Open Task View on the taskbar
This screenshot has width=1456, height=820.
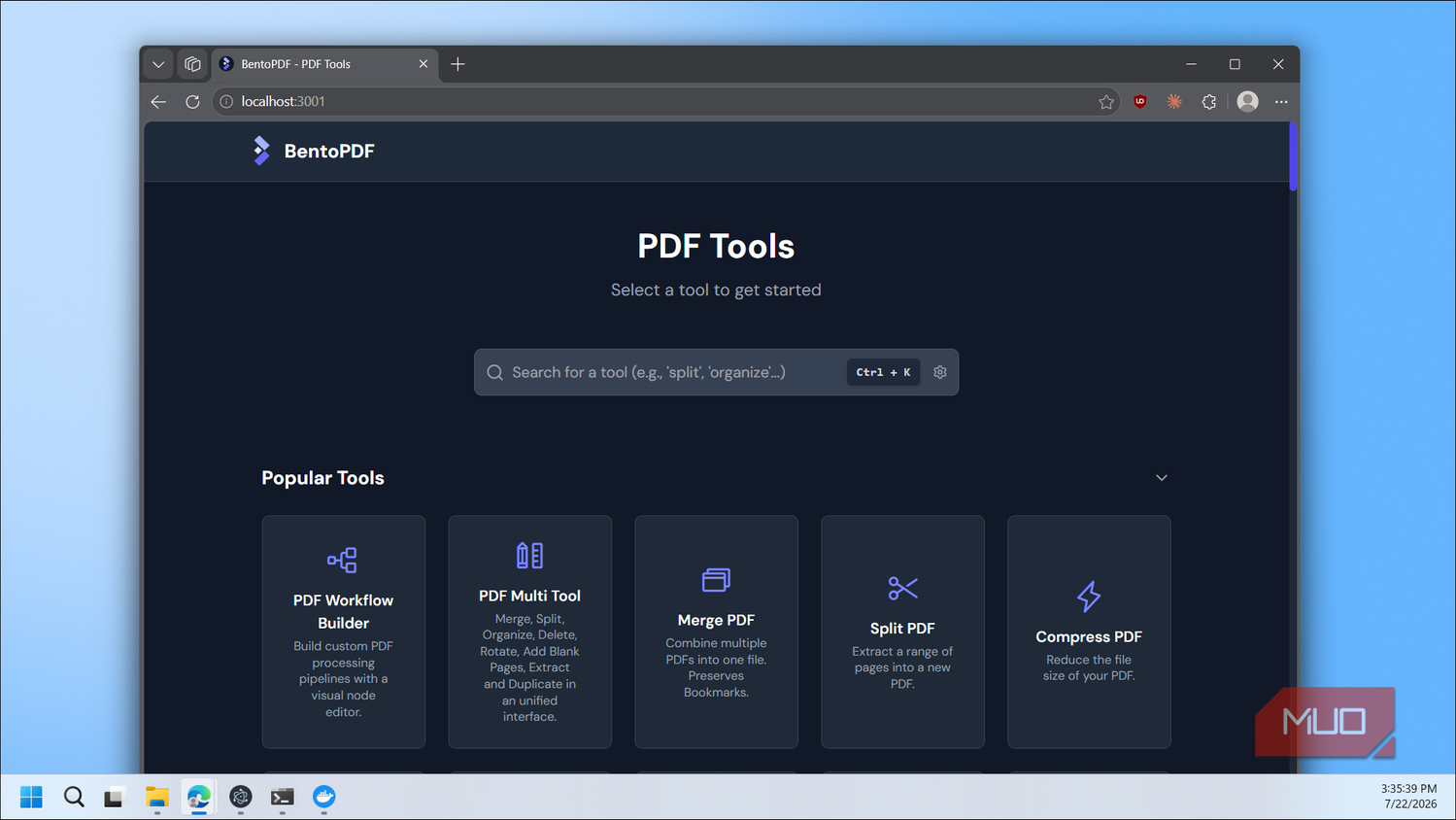(115, 797)
